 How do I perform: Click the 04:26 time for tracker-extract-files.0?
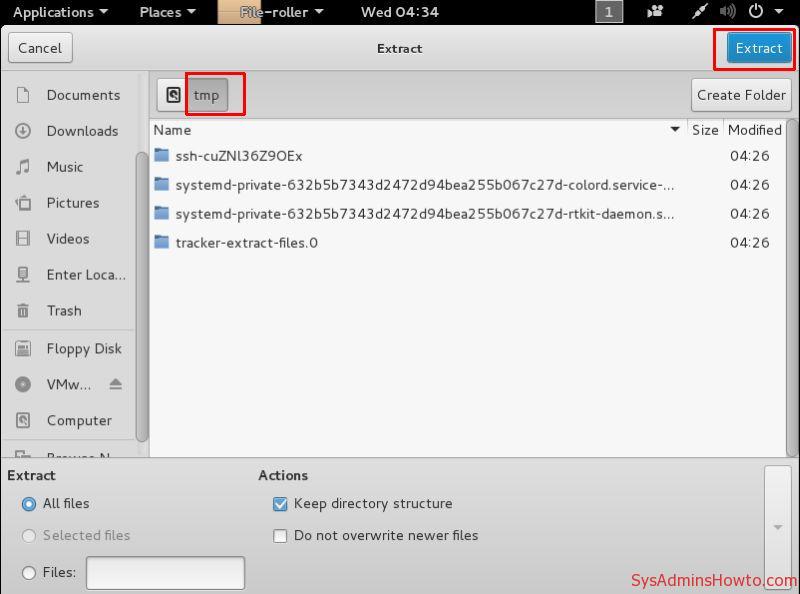pos(749,243)
